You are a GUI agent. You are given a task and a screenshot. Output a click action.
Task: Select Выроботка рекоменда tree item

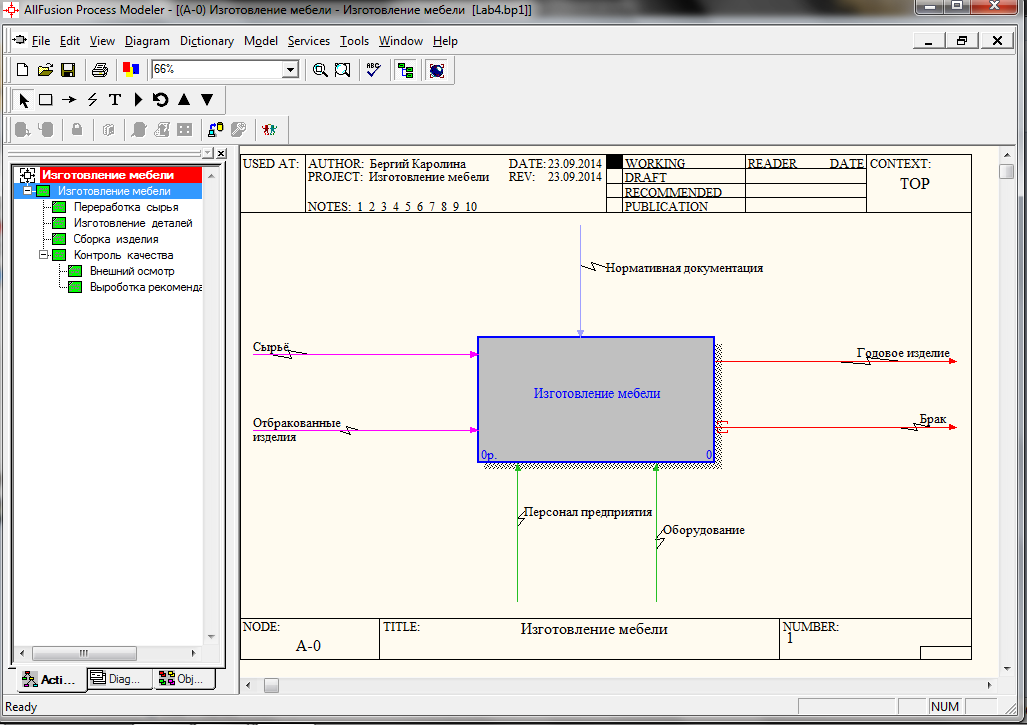point(146,287)
